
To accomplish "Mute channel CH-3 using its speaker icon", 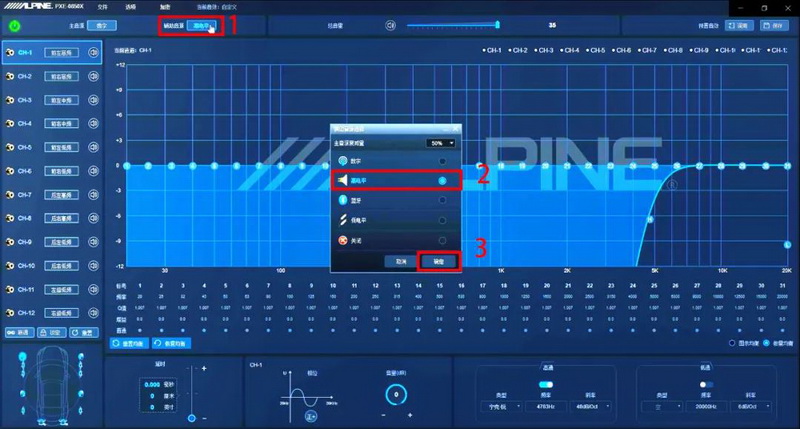I will 93,100.
